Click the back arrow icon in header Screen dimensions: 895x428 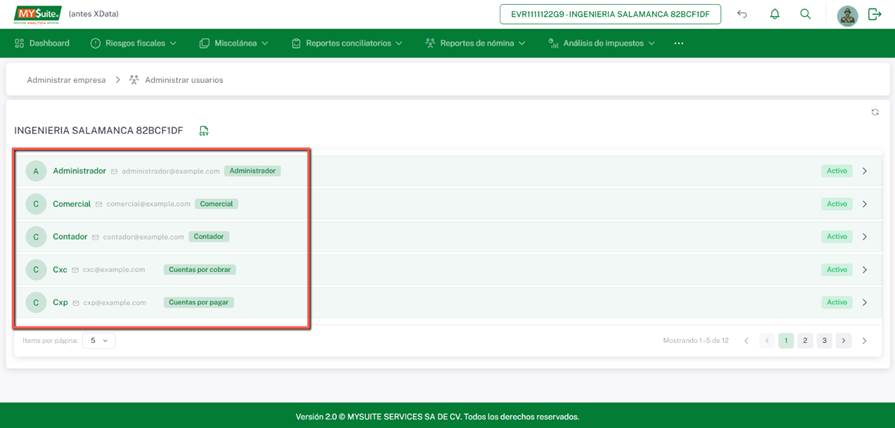(x=742, y=14)
